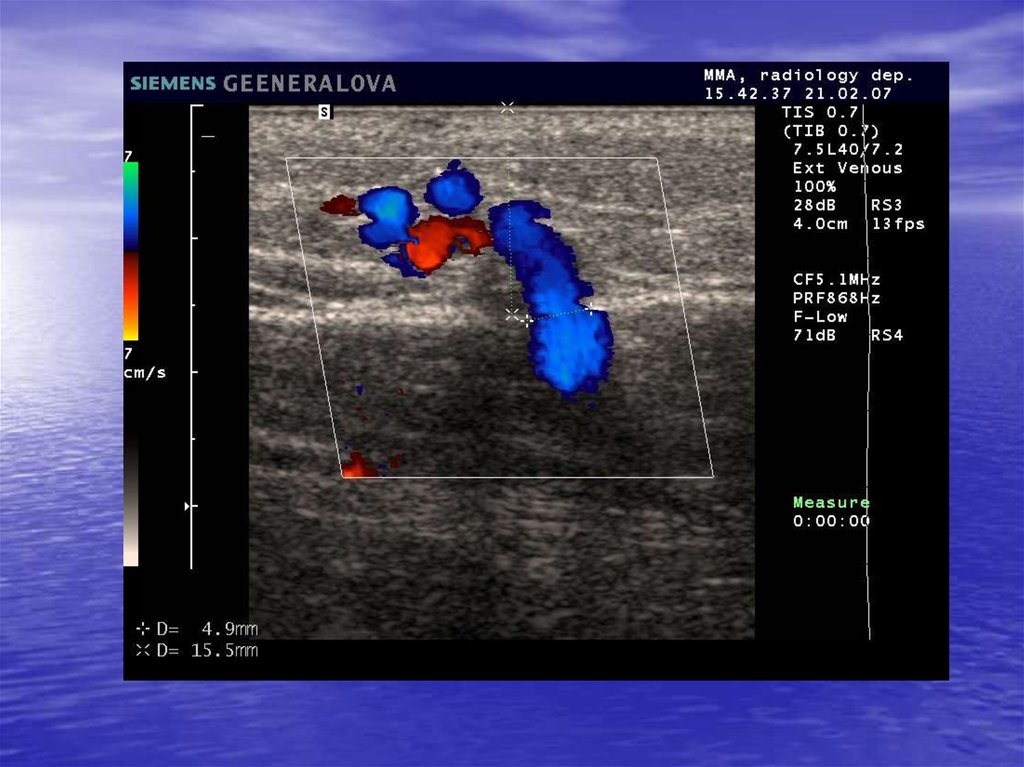Click the plus caliper symbol beside D= 4.9mm
The height and width of the screenshot is (767, 1024).
coord(141,629)
